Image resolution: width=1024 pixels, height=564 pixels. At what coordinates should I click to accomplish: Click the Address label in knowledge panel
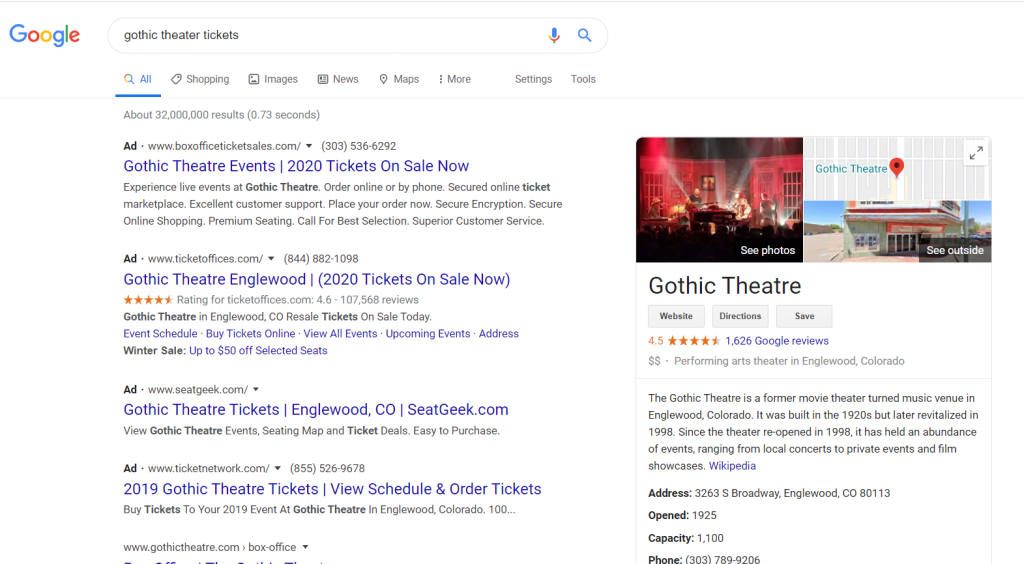pyautogui.click(x=669, y=494)
